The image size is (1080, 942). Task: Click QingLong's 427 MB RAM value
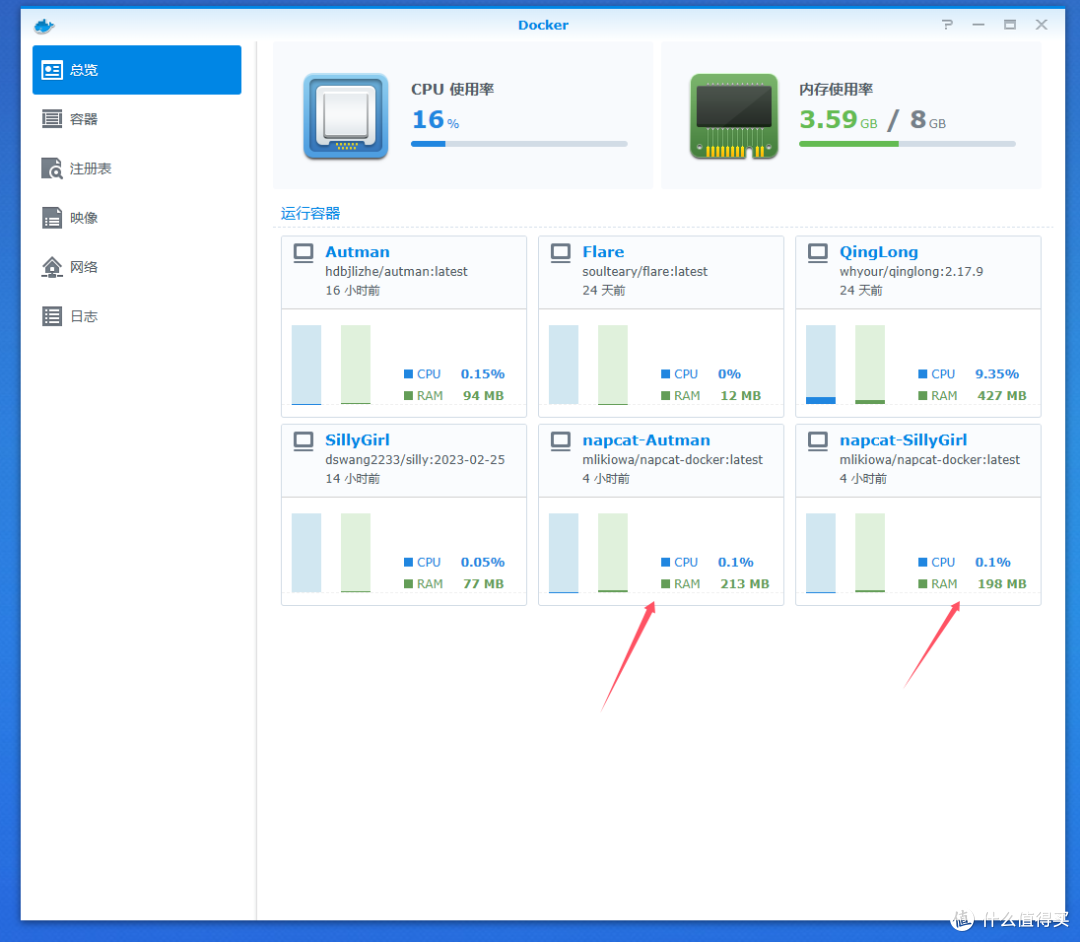tap(1001, 396)
